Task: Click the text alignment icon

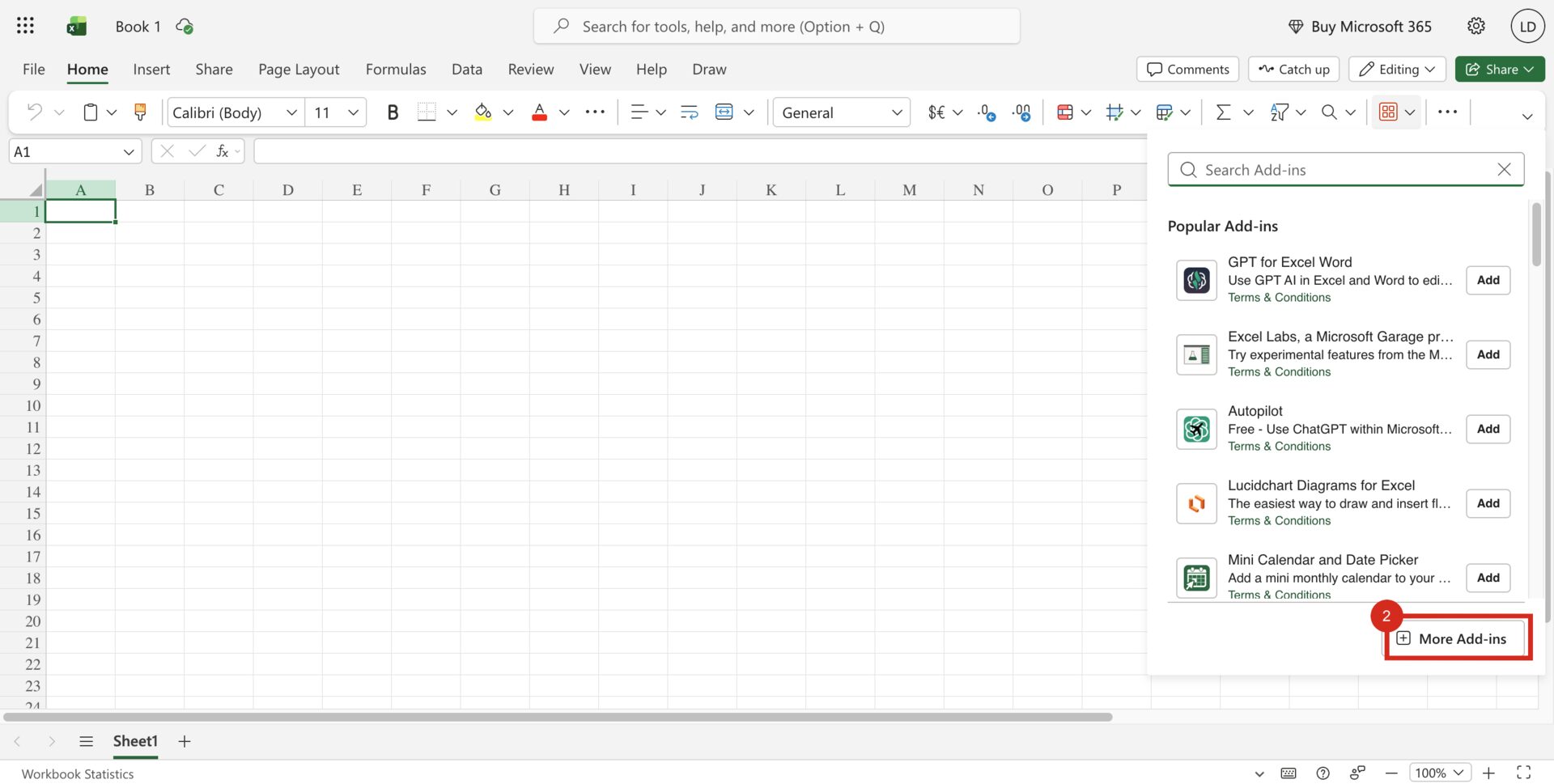Action: click(639, 112)
